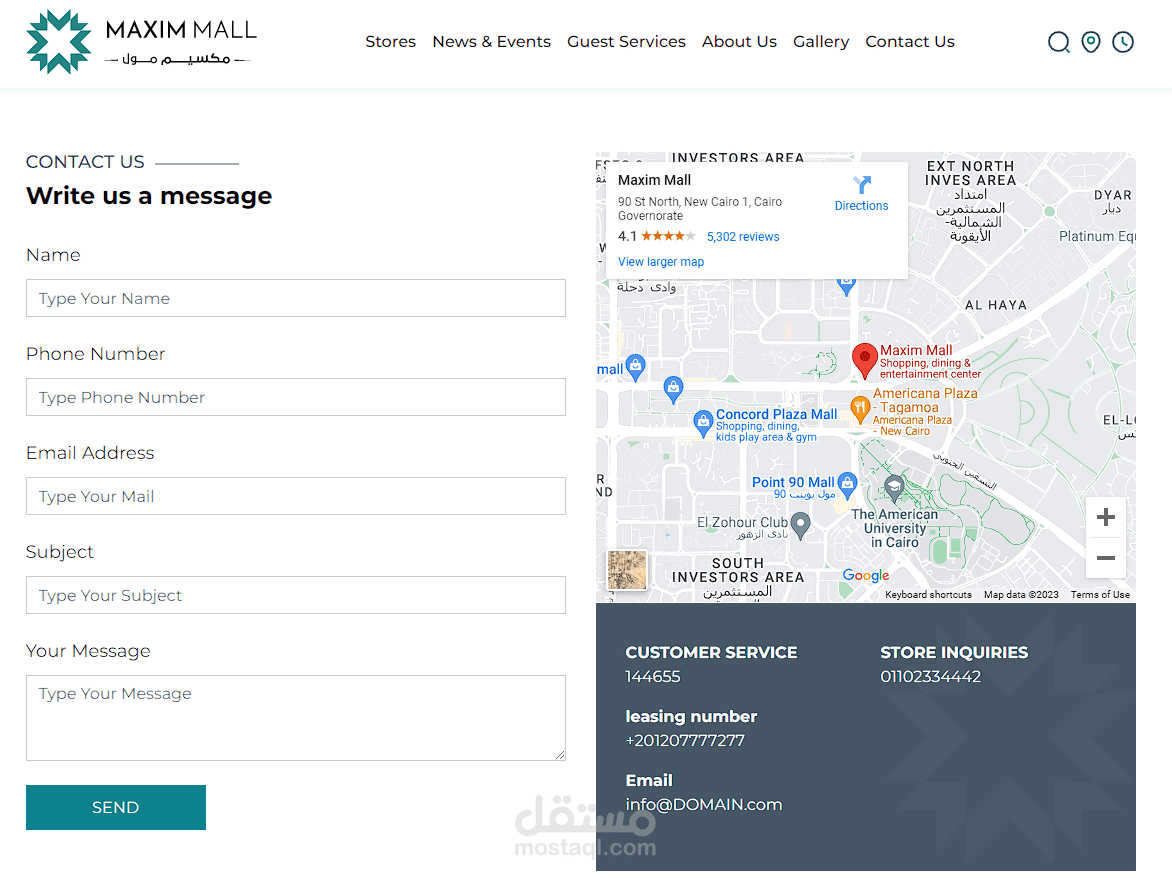
Task: Switch to satellite view map thumbnail
Action: (627, 570)
